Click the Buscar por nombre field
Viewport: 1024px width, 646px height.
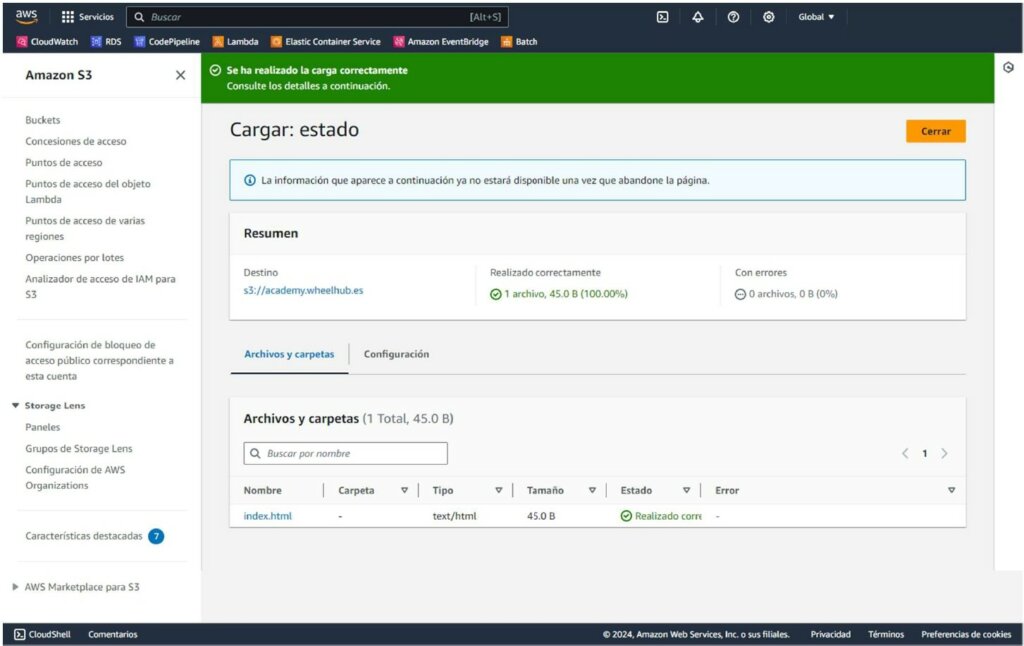coord(345,453)
